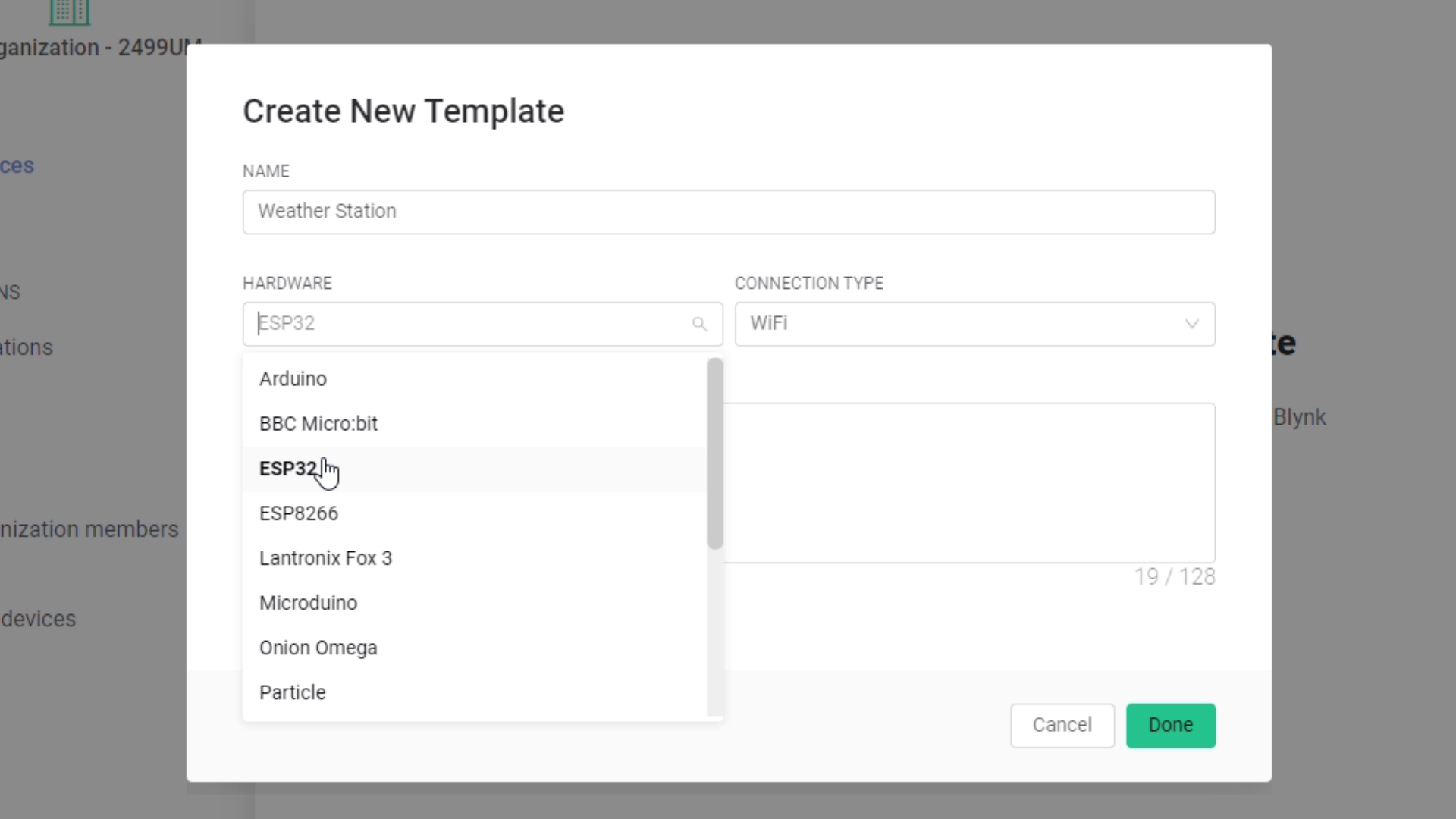Choose ESP32 in the hardware list
Screen dimensions: 1456x819
pos(288,469)
